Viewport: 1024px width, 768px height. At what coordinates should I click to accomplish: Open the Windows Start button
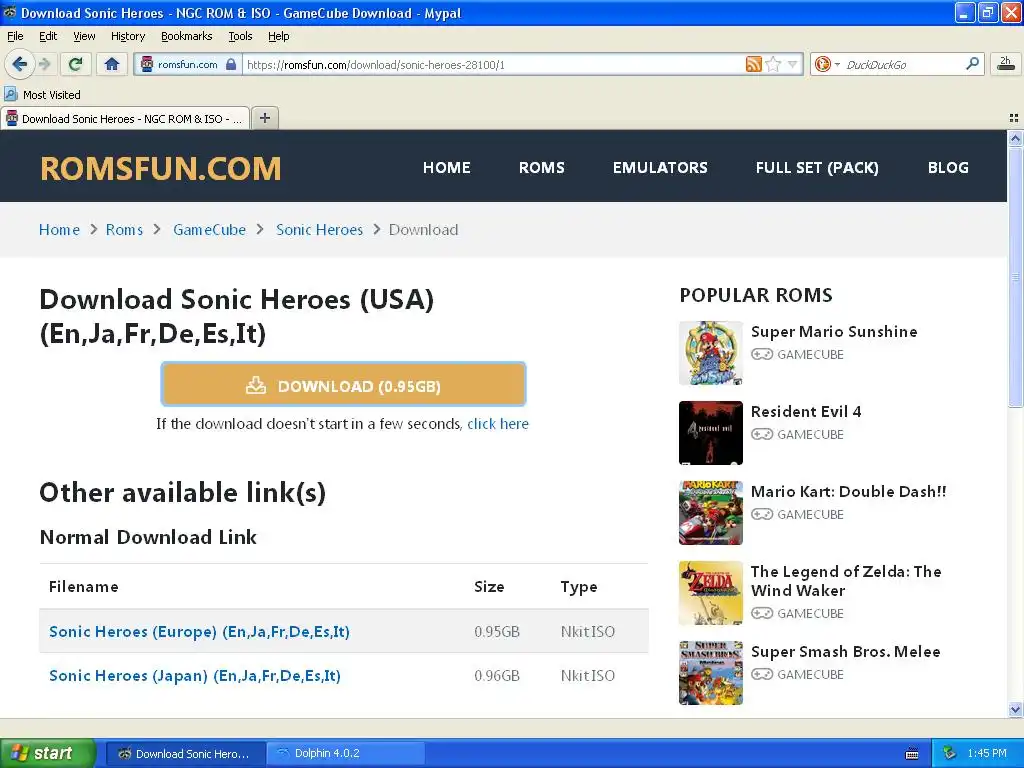click(x=48, y=753)
